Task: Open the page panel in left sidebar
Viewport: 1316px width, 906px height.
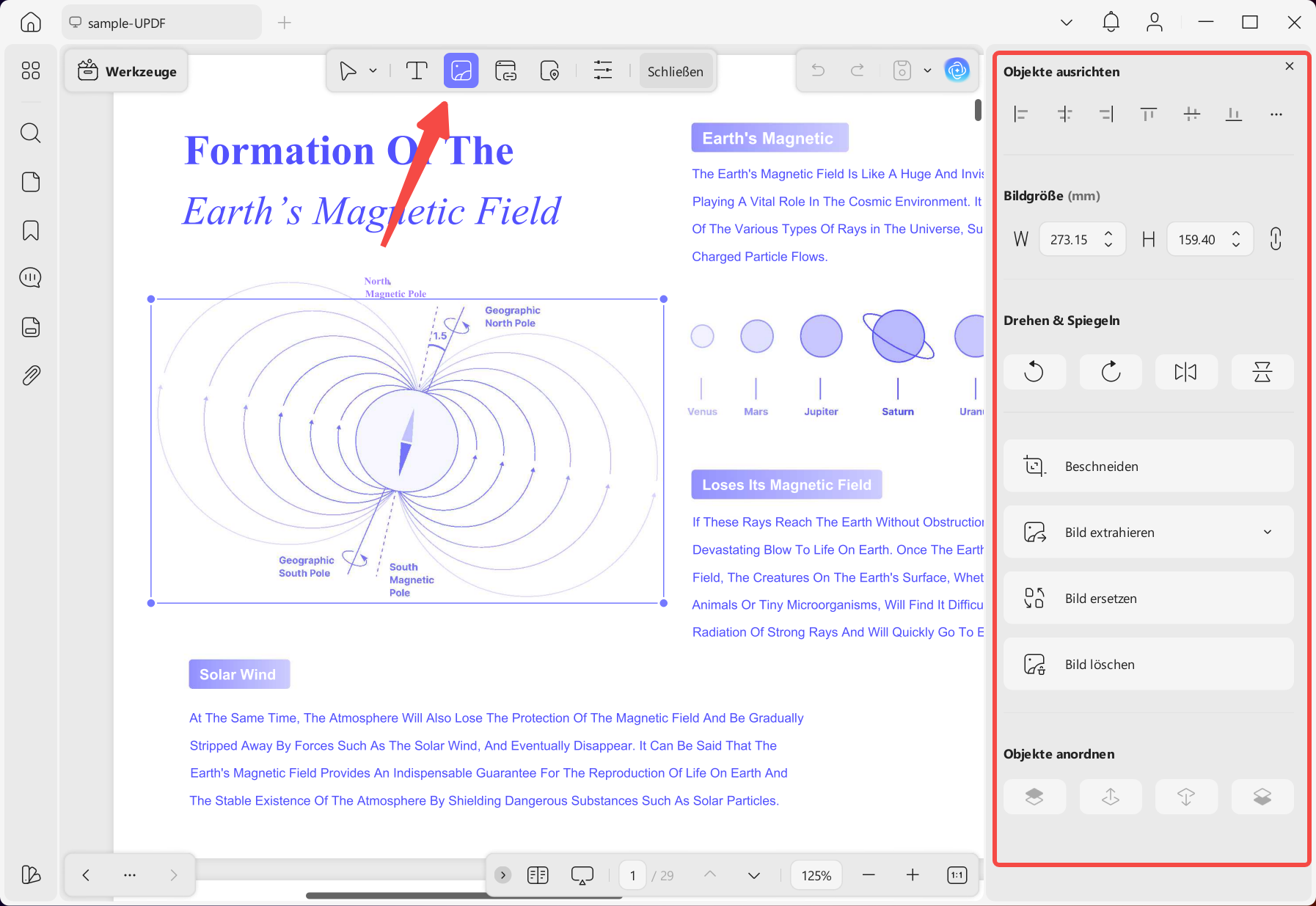Action: click(30, 182)
